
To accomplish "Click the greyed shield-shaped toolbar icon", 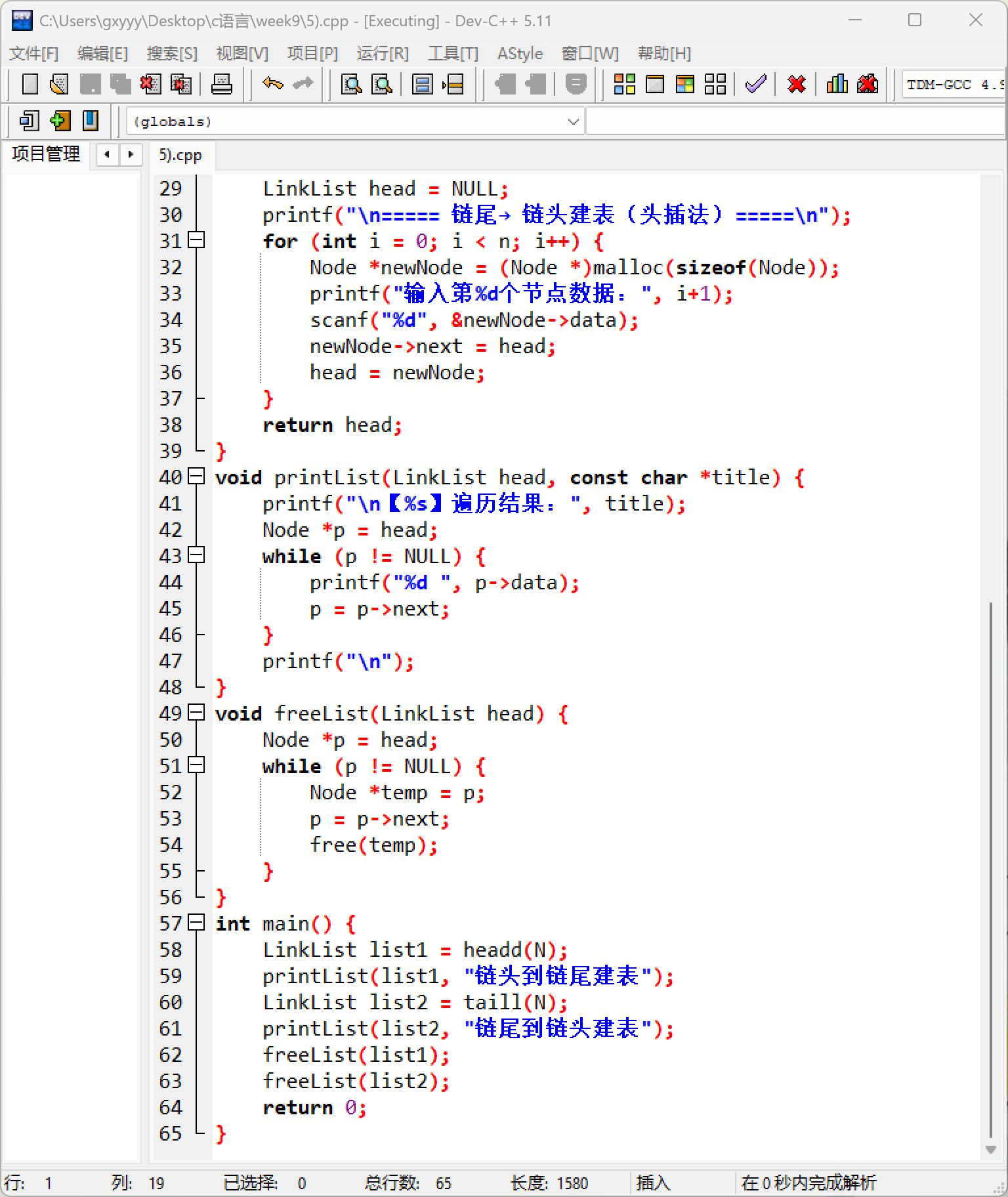I will (x=576, y=84).
